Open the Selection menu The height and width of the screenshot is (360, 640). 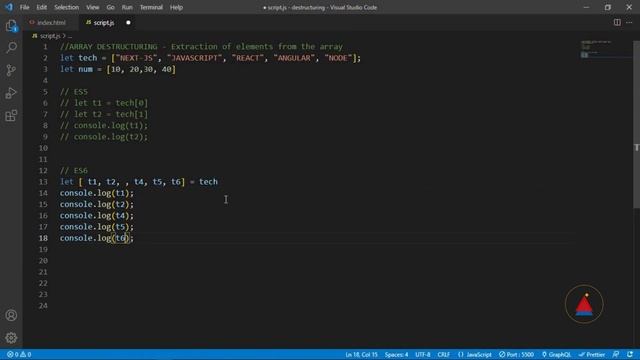(x=67, y=7)
